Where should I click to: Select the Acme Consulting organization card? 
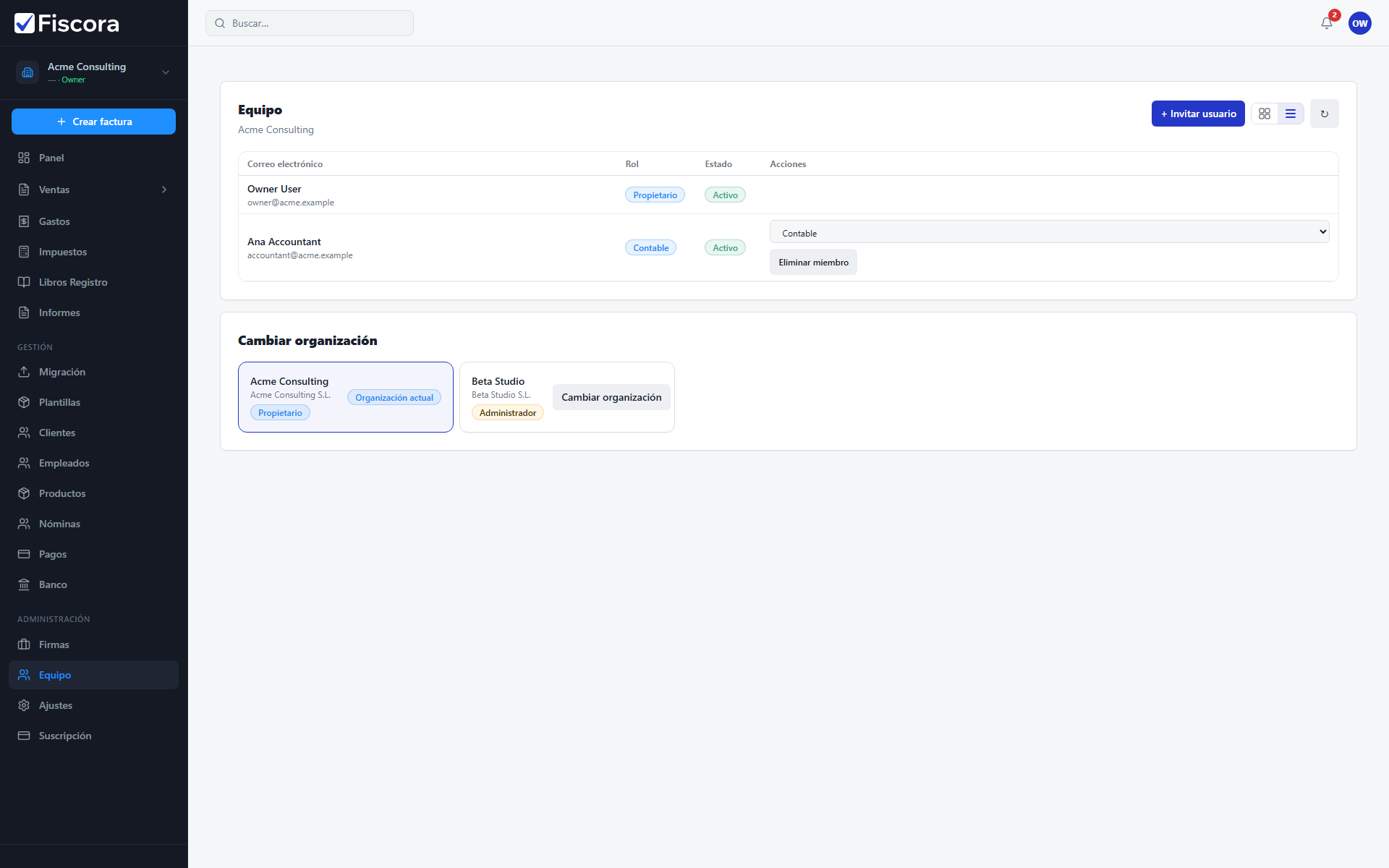point(346,397)
